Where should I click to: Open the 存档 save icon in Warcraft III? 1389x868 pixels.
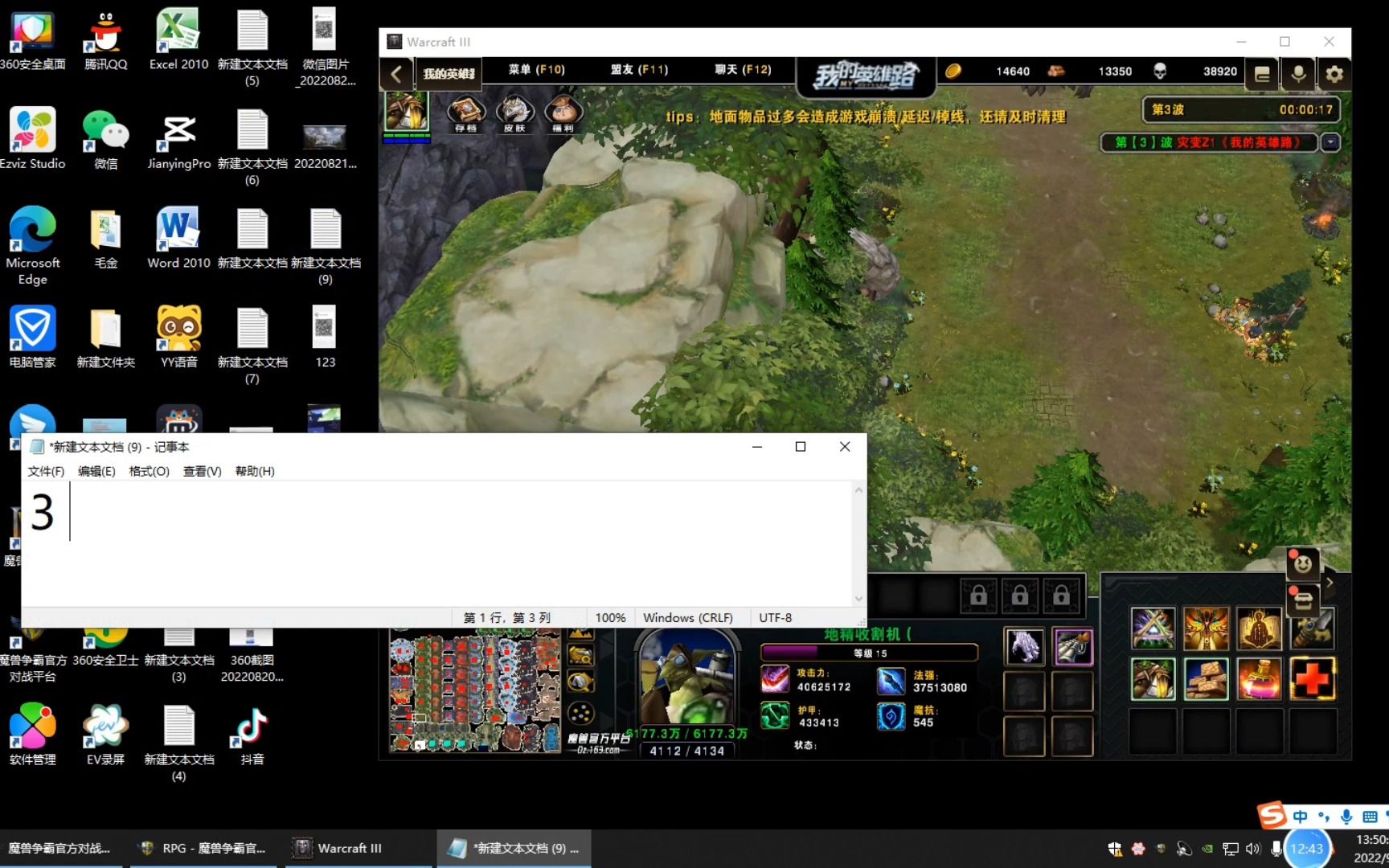(x=465, y=113)
